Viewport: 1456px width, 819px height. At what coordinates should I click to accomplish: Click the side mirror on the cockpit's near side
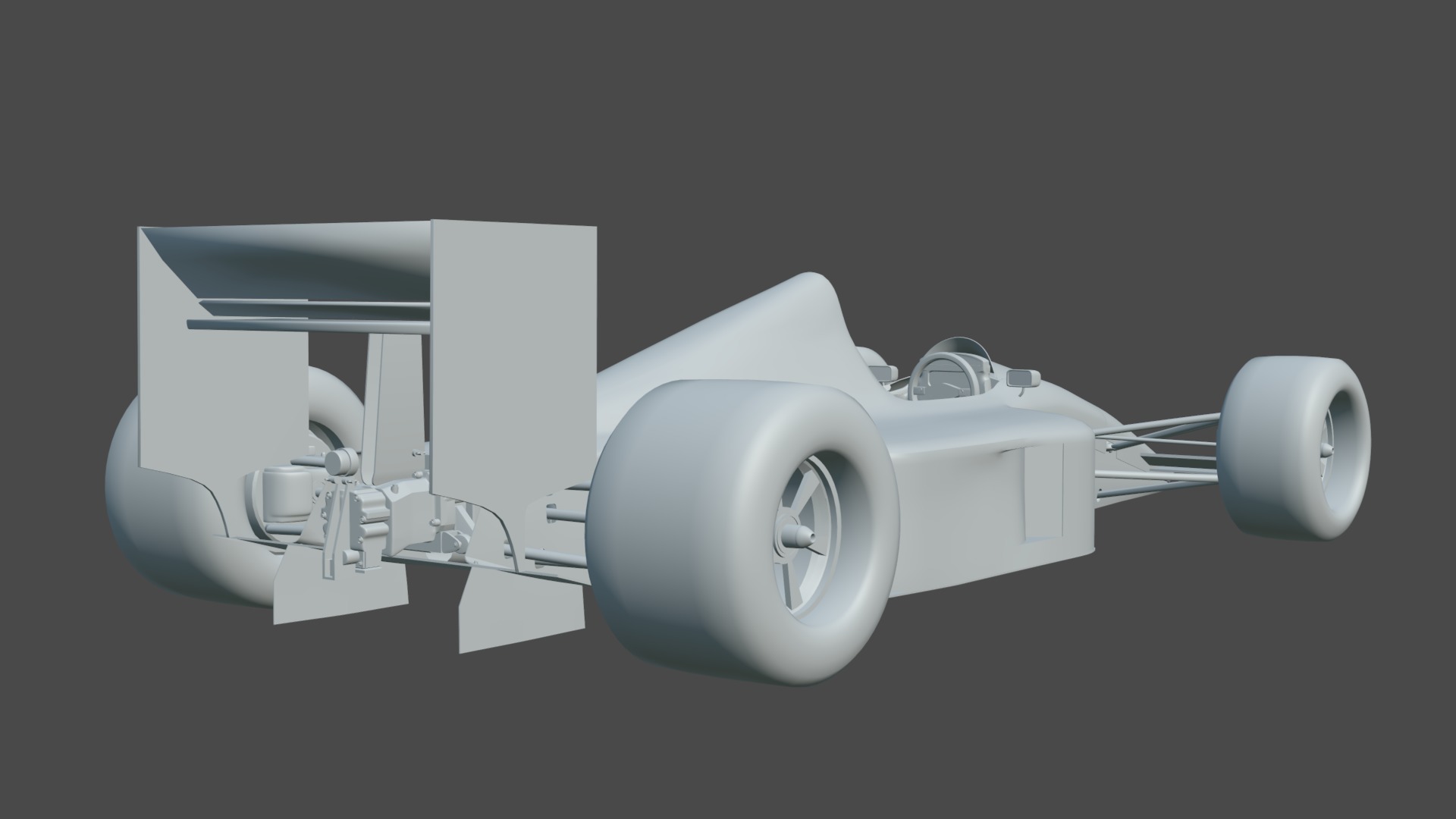click(x=1022, y=378)
